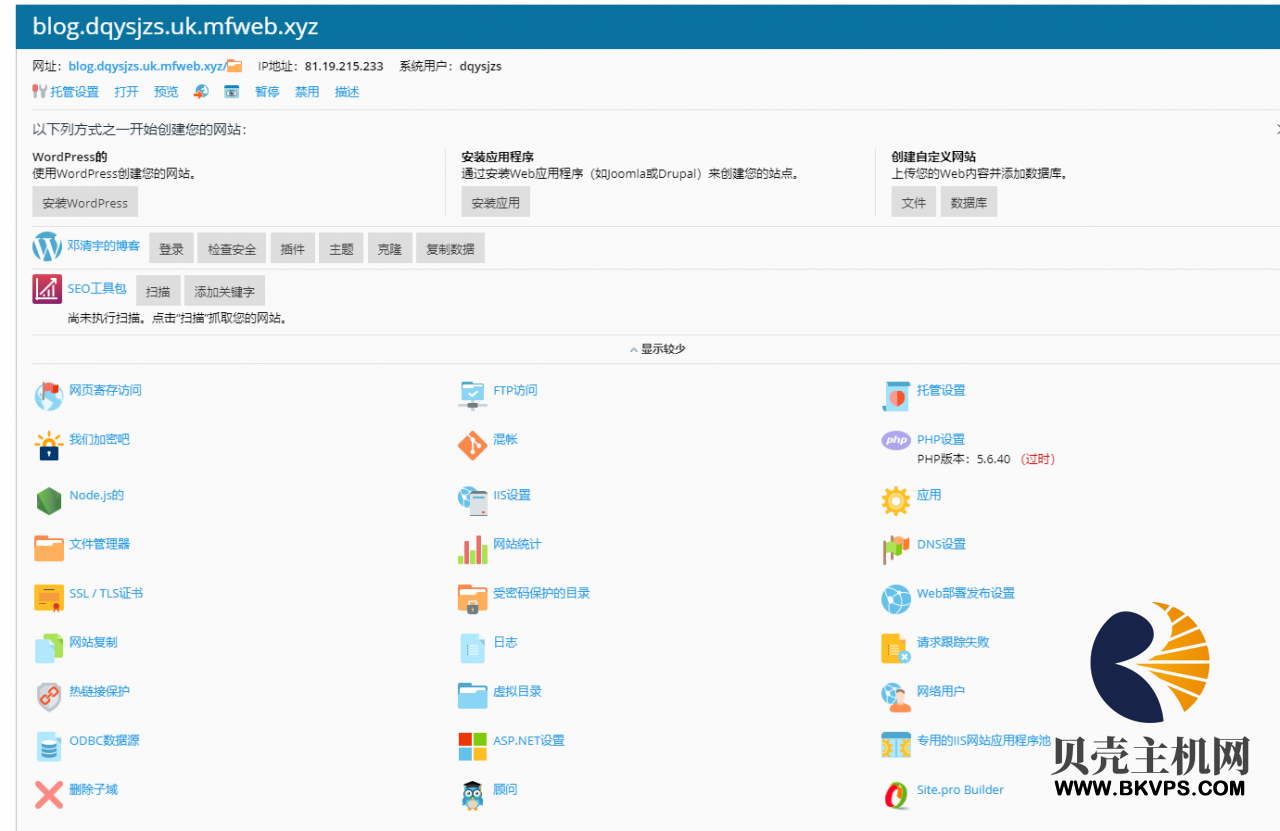The height and width of the screenshot is (831, 1280).
Task: Click the 我们加密吧 Let's Encrypt icon
Action: click(x=49, y=447)
